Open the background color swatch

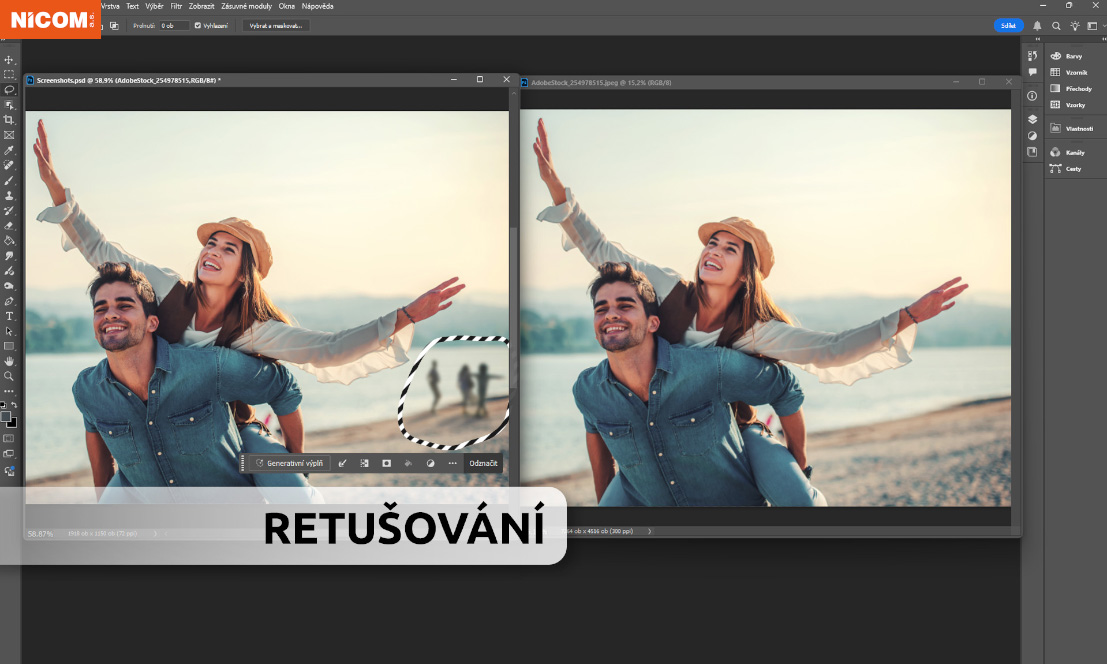13,423
